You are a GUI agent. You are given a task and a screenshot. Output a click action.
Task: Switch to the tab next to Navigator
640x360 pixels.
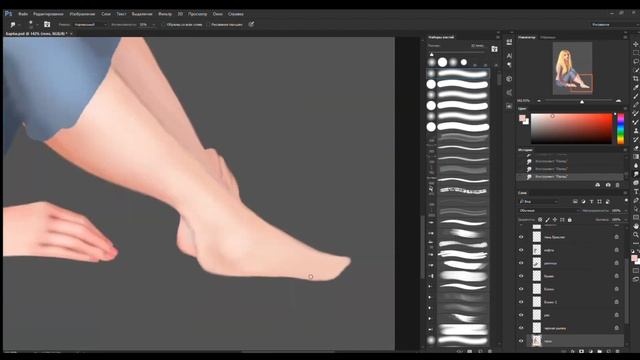point(548,37)
